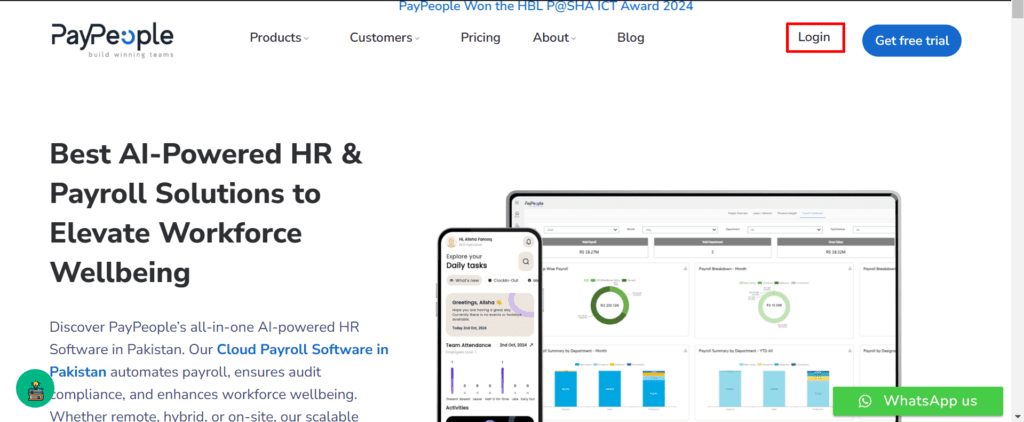Click the page's vertical scrollbar
This screenshot has height=422, width=1024.
pos(1016,200)
